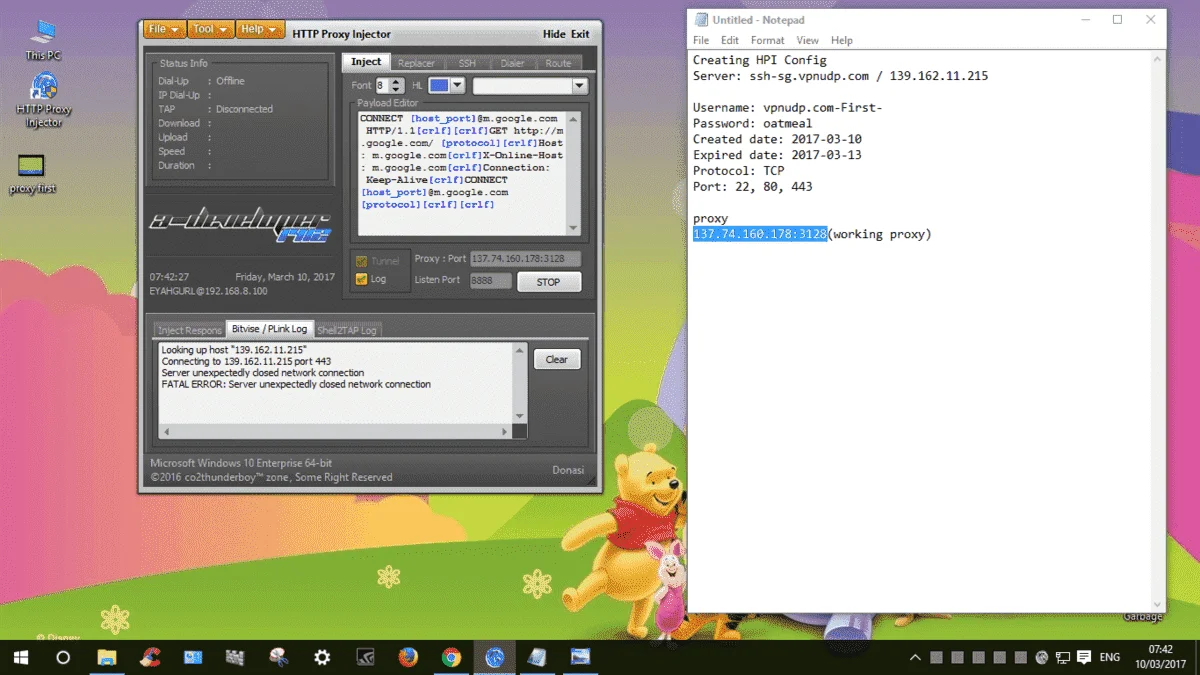Open the Help dropdown in HTTP Proxy Injector
Image resolution: width=1200 pixels, height=675 pixels.
(x=260, y=30)
